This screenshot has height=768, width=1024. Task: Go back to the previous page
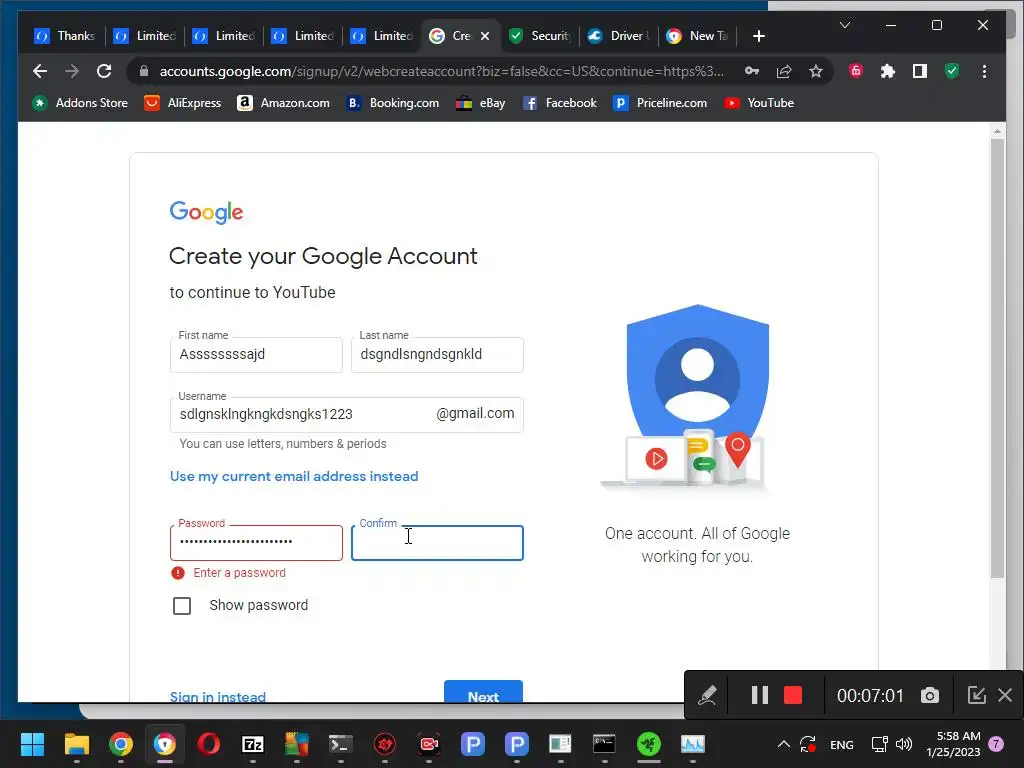(40, 71)
